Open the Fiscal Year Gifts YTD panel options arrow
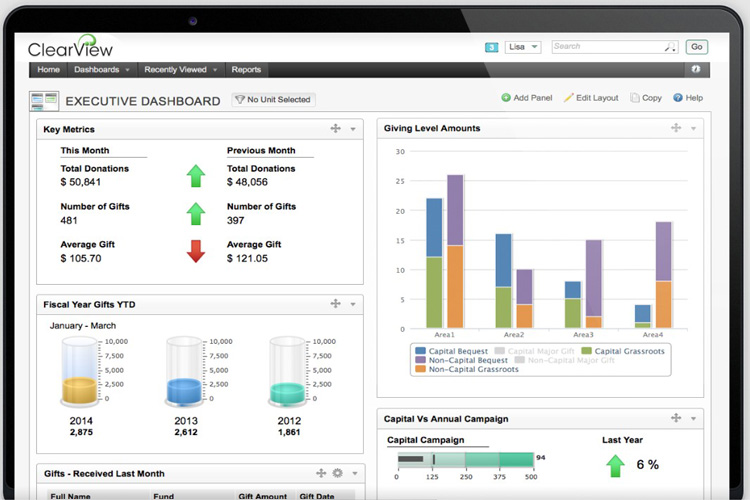 coord(353,304)
